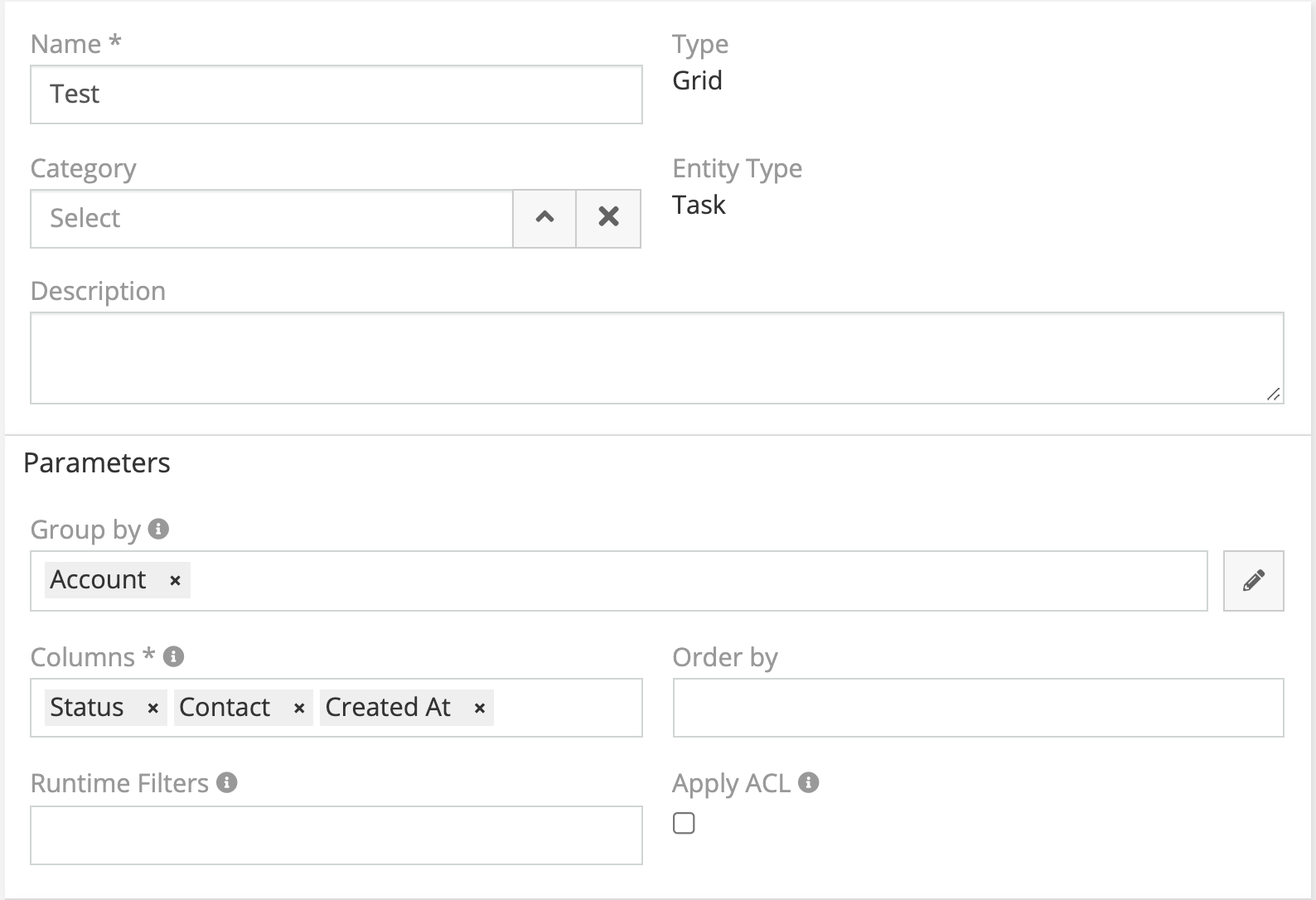1316x900 pixels.
Task: Click the Columns info icon
Action: 173,656
